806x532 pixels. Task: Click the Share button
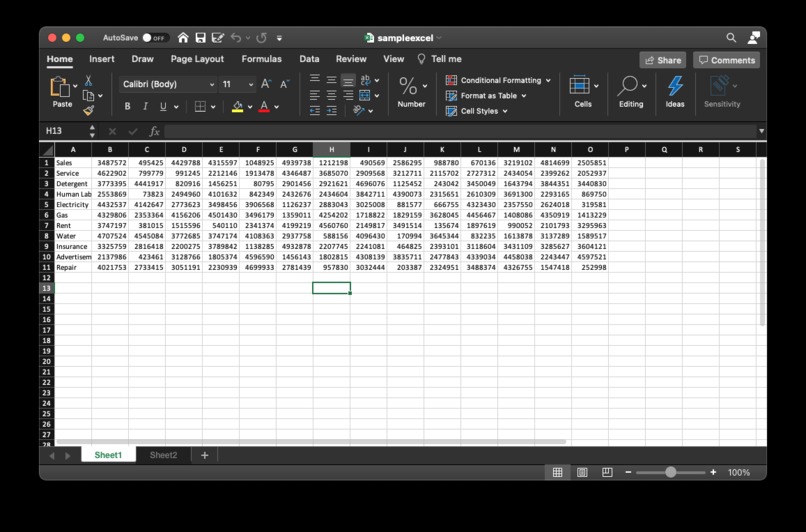point(663,60)
